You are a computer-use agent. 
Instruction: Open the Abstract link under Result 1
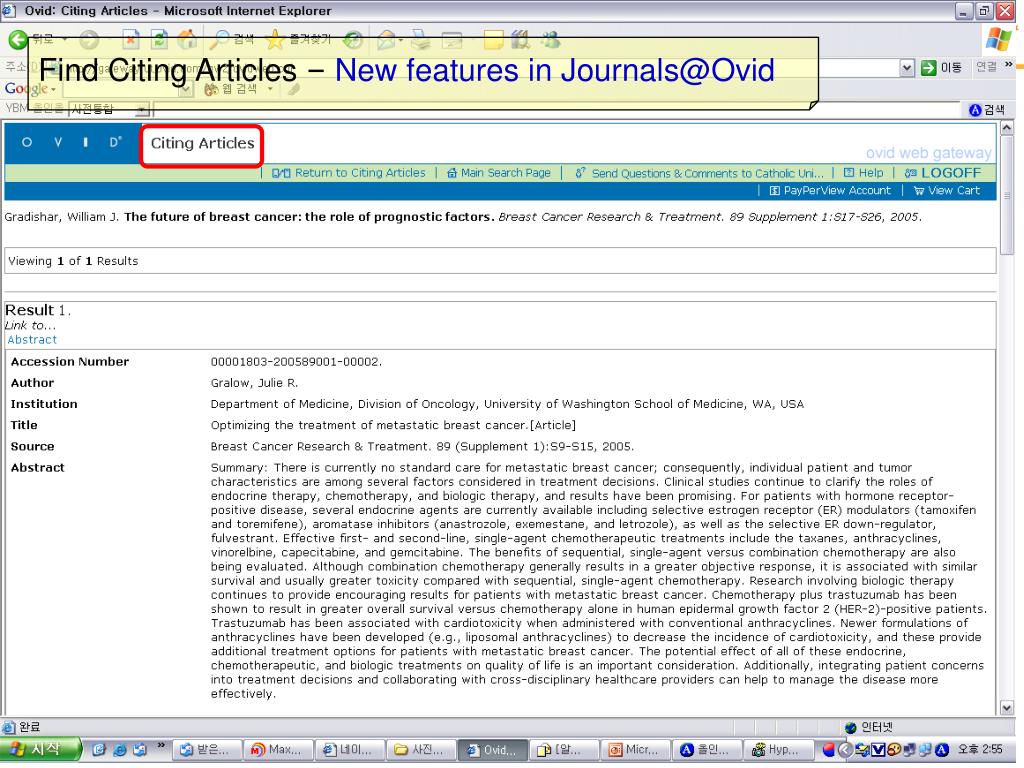pos(32,340)
